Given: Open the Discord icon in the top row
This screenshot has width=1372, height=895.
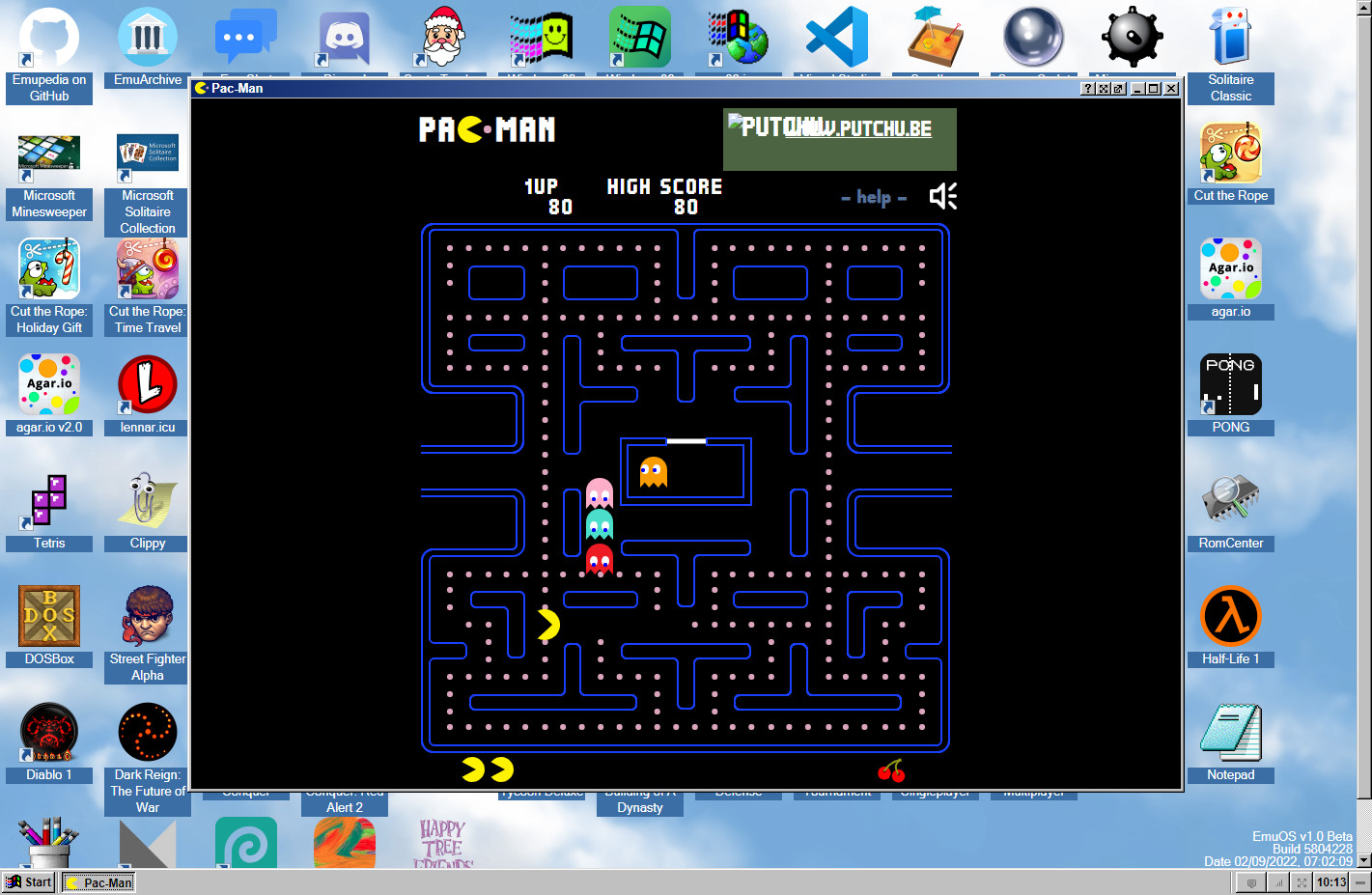Looking at the screenshot, I should coord(345,39).
